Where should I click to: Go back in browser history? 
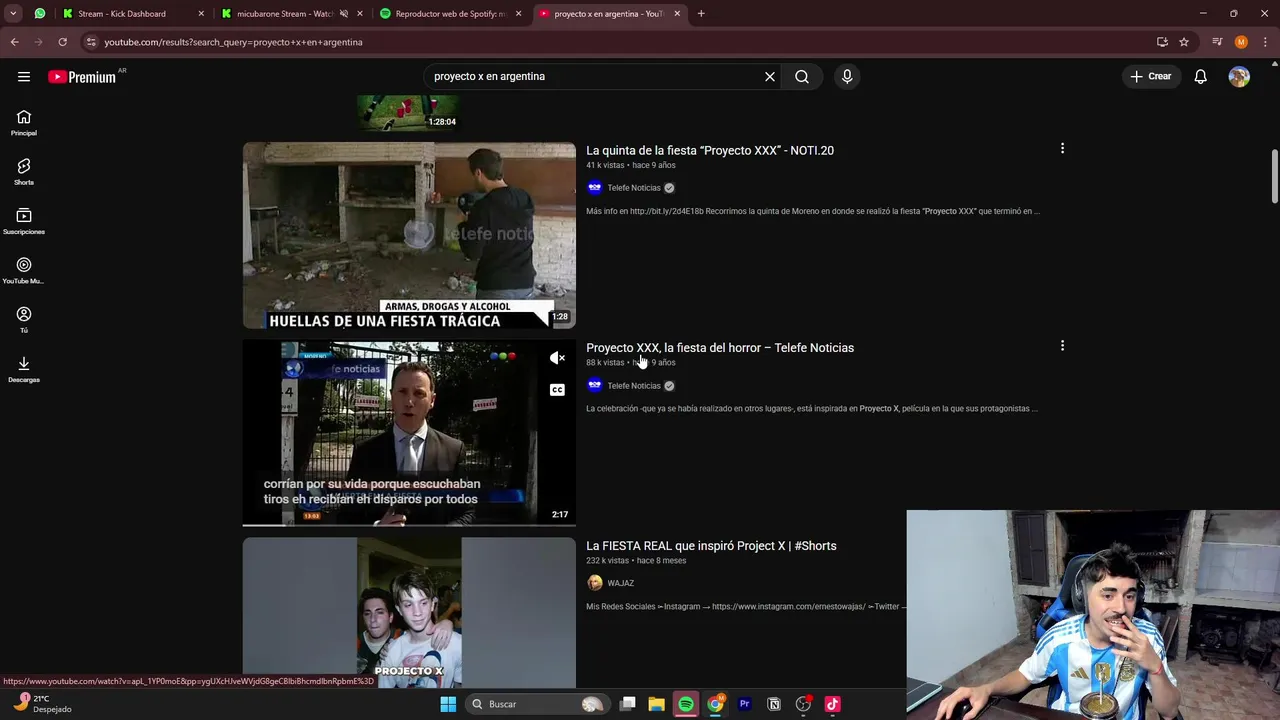14,42
